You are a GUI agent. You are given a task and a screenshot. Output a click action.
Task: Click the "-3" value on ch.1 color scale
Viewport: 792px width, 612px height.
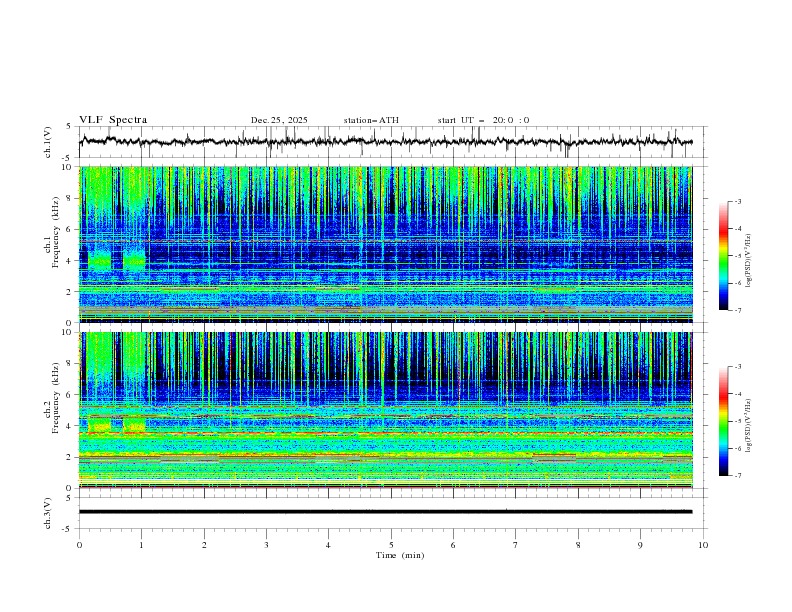pos(737,201)
